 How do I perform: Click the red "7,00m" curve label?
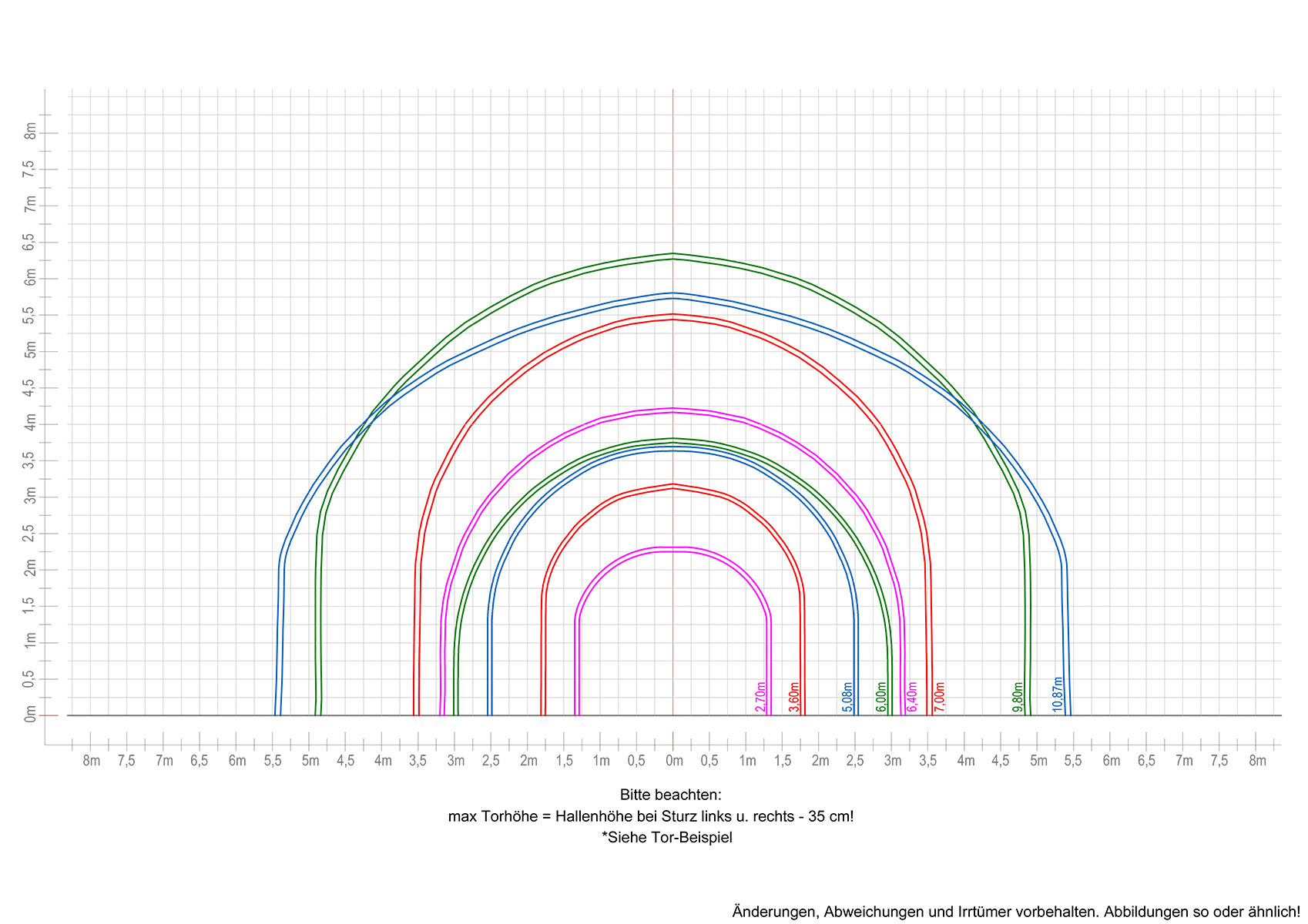coord(940,697)
